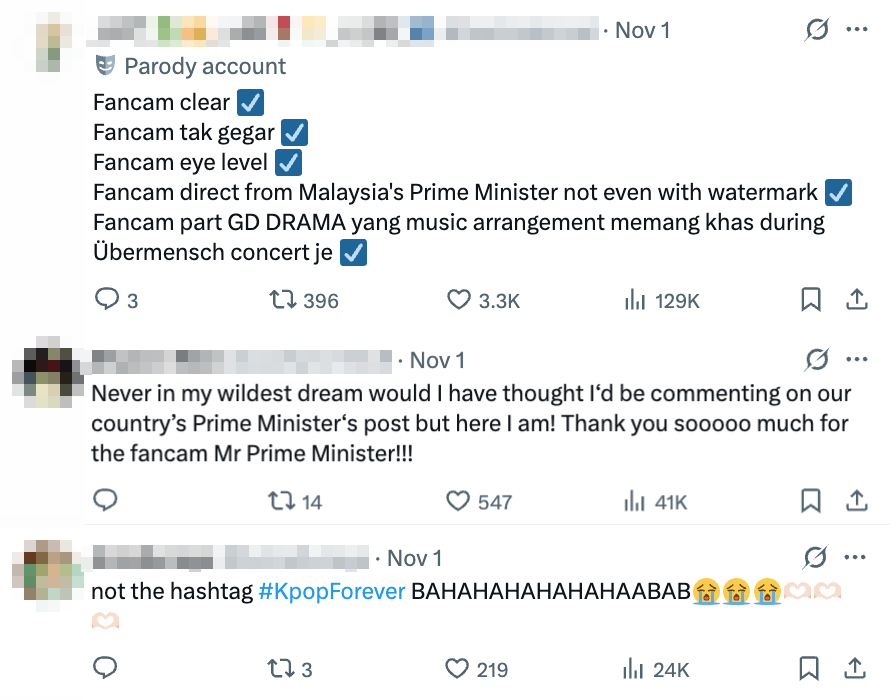
Task: Click the Parody account label
Action: [204, 67]
